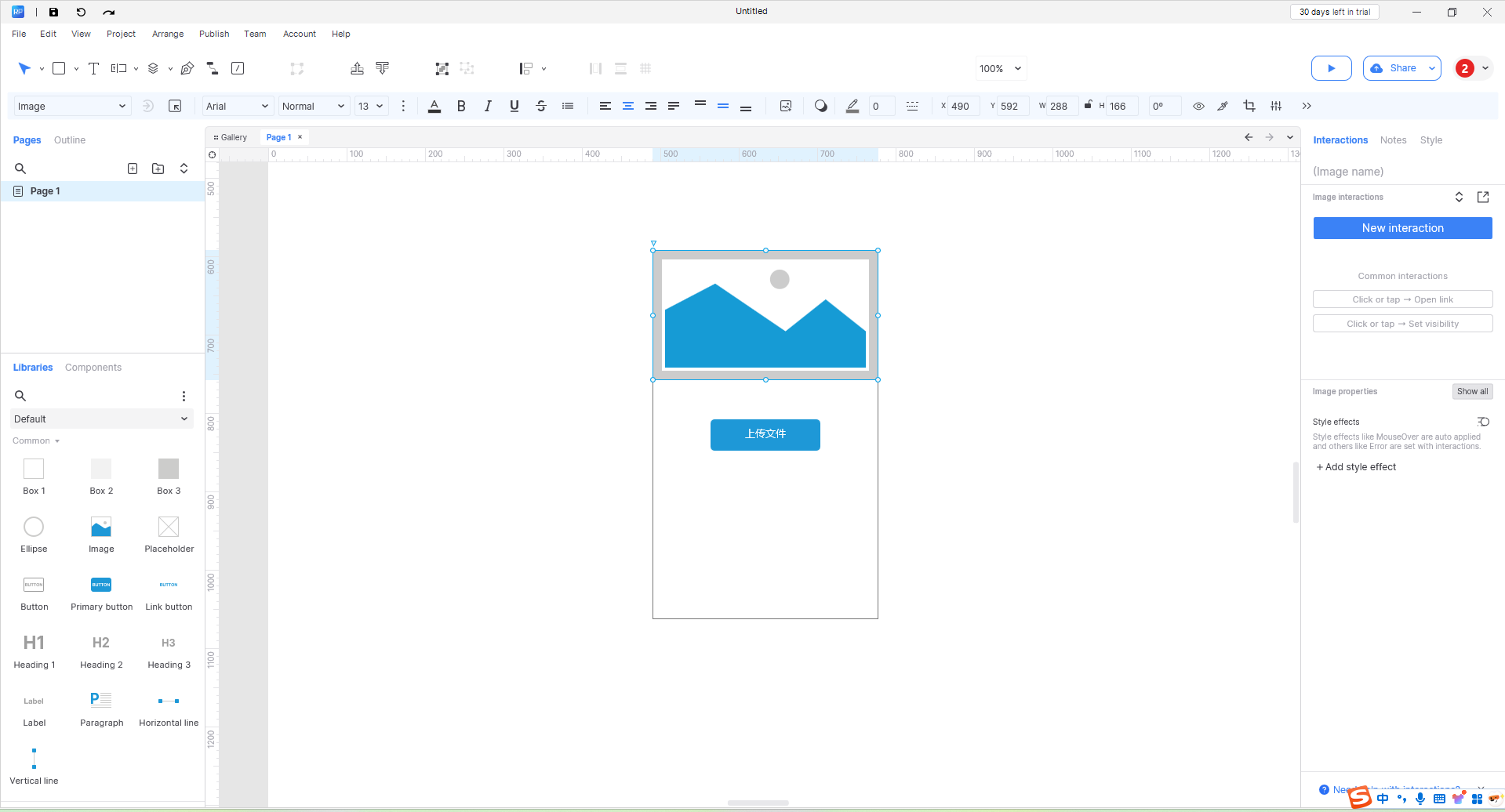The height and width of the screenshot is (812, 1505).
Task: Group the selected widgets
Action: pyautogui.click(x=442, y=68)
